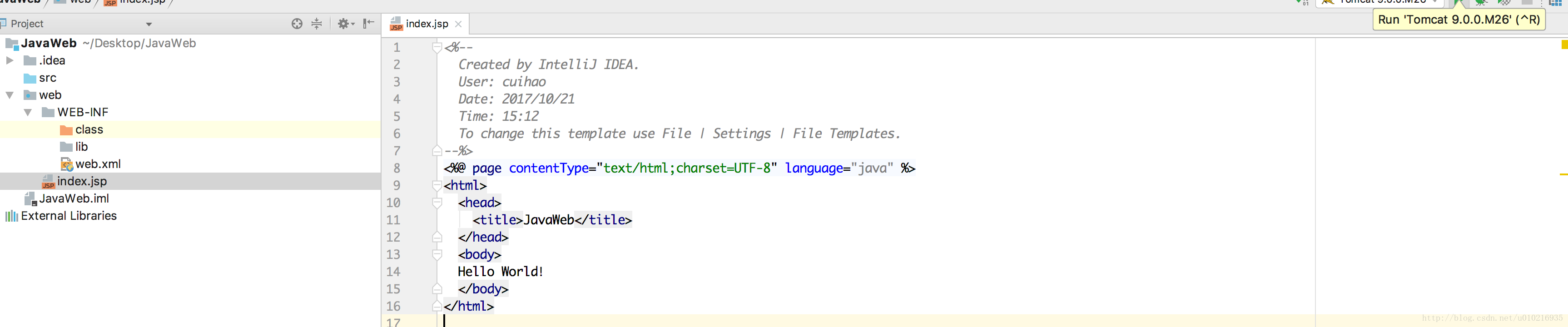Screen dimensions: 1568x327
Task: Click "User: cuihao" comment line
Action: 501,82
